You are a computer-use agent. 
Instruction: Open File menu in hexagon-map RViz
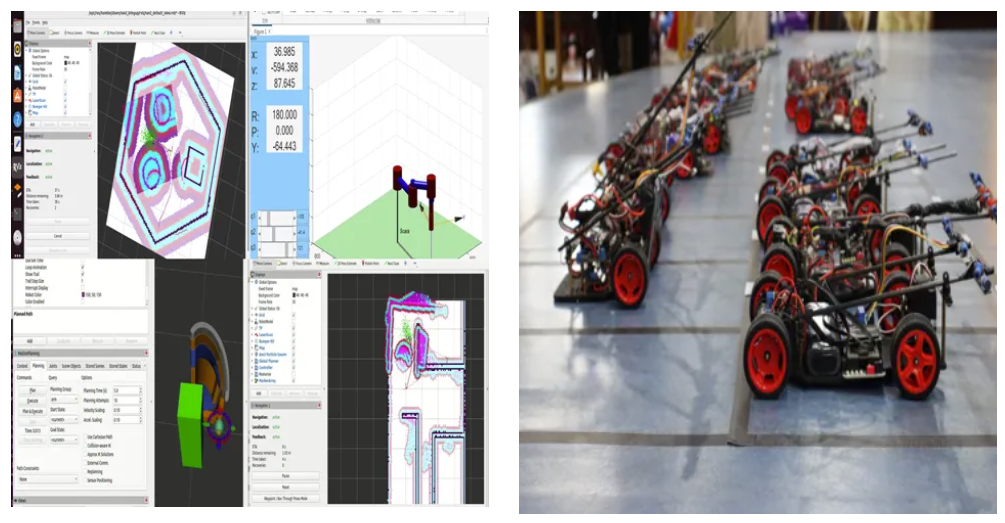pos(28,22)
